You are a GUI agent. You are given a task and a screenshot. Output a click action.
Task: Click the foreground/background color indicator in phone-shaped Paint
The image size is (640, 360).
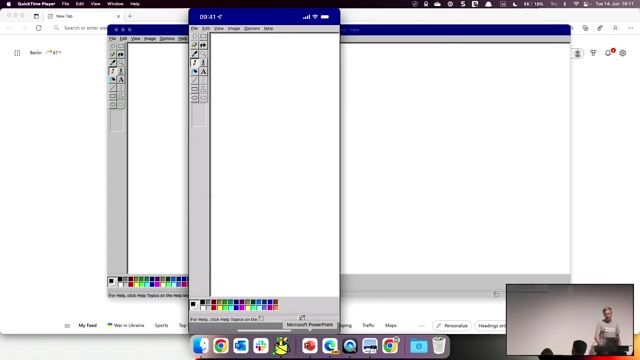point(194,304)
